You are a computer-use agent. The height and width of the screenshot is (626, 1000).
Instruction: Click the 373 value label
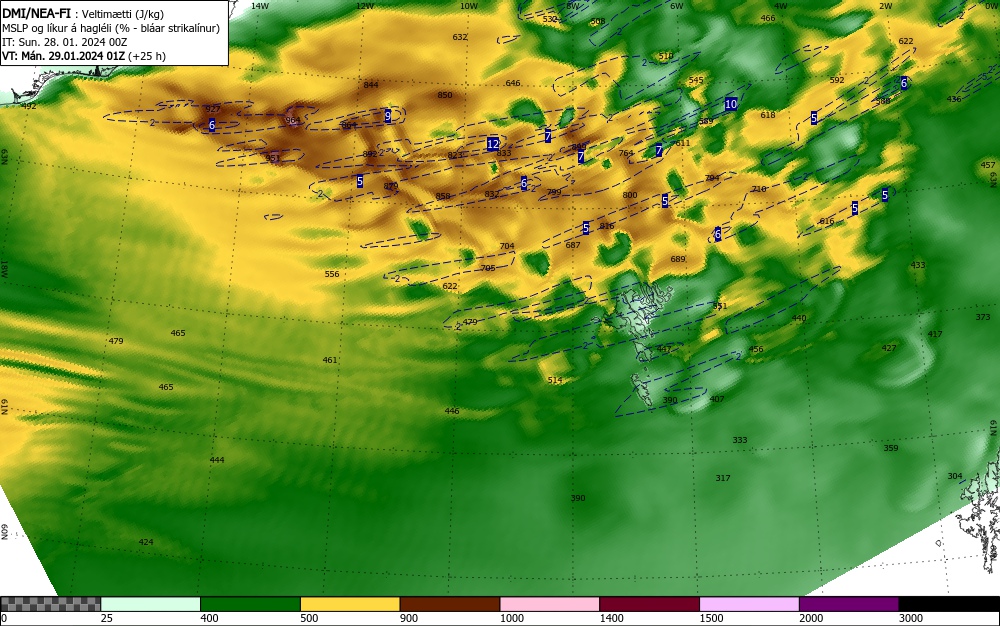click(x=983, y=317)
